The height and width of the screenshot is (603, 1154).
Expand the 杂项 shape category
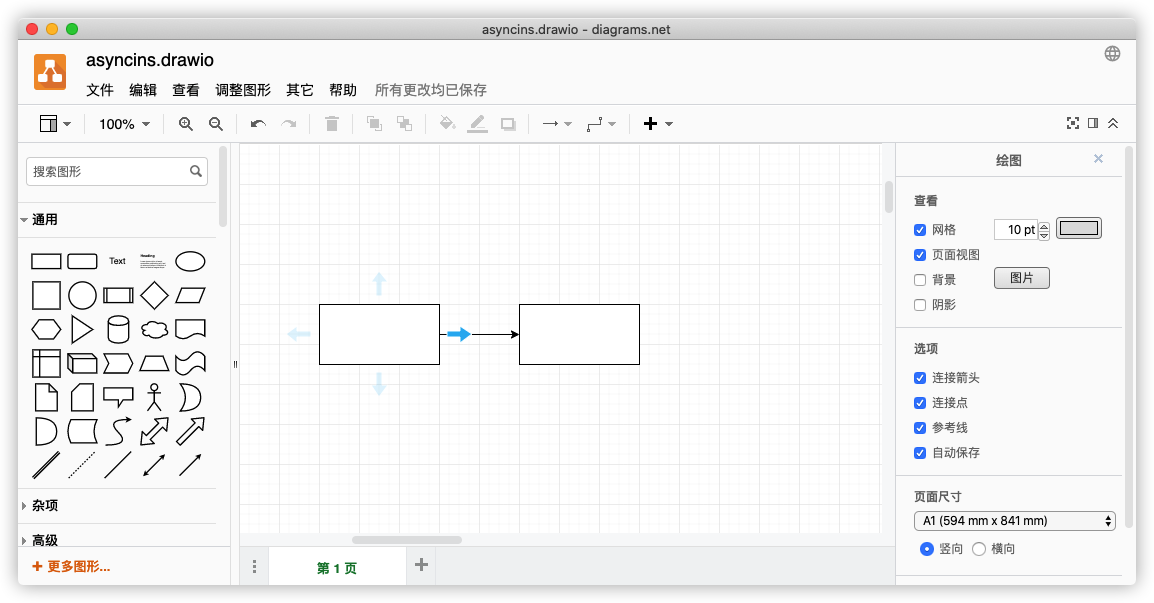tap(45, 506)
